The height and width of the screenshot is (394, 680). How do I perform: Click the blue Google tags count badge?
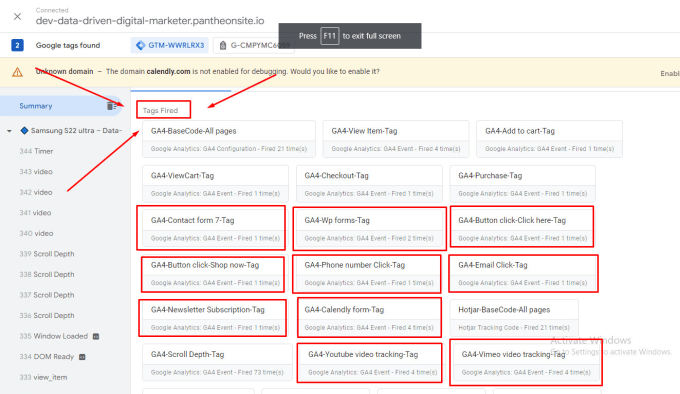(17, 45)
